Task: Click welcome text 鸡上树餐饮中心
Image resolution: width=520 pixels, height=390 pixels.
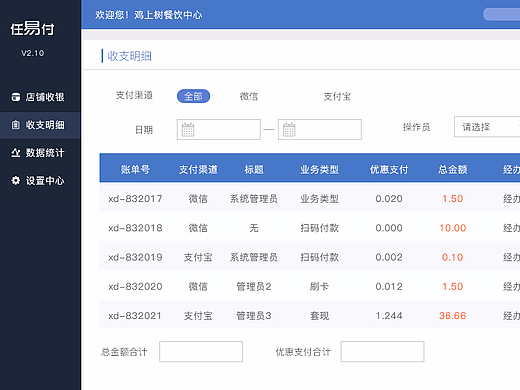Action: [x=168, y=15]
